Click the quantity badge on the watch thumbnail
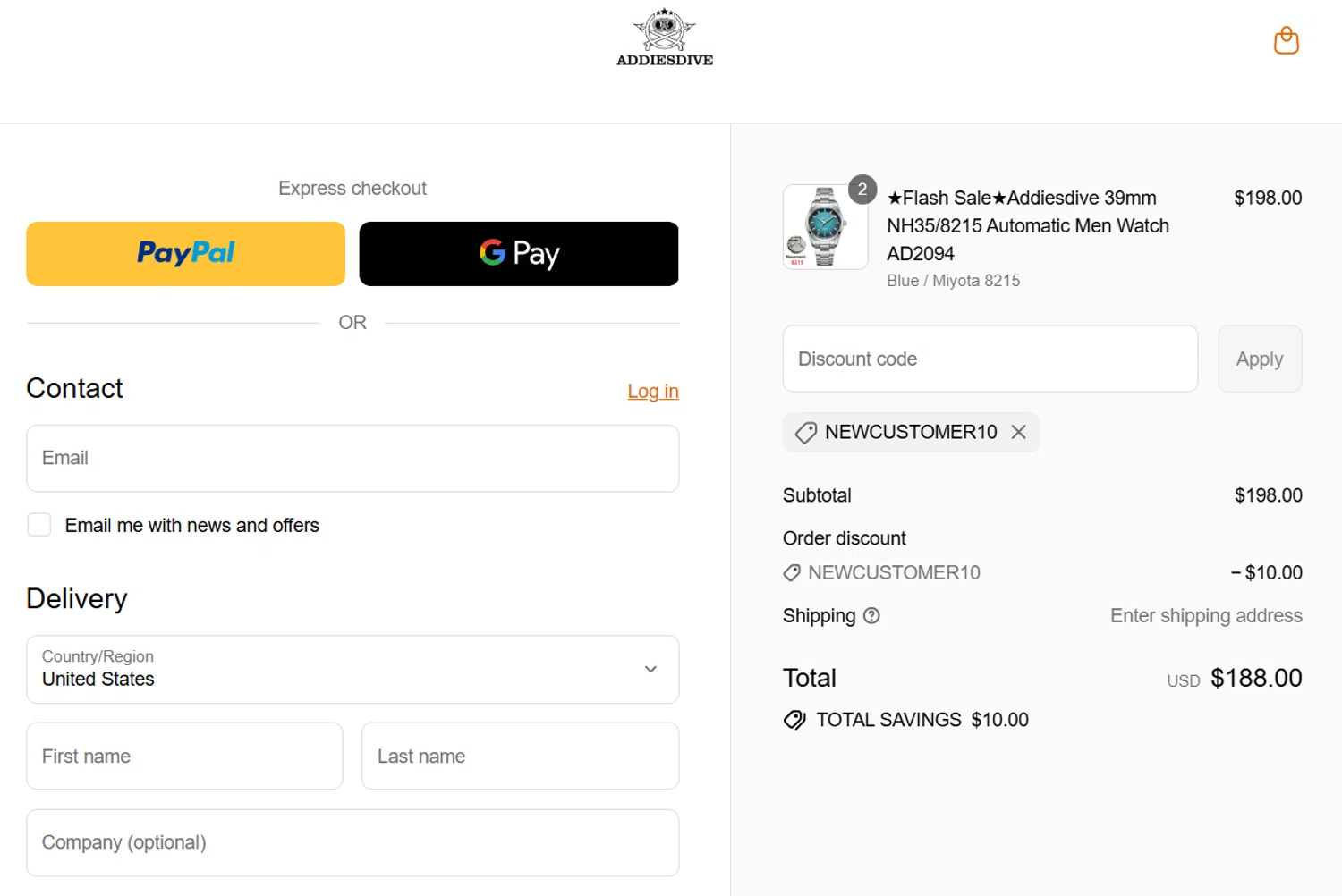The width and height of the screenshot is (1342, 896). click(862, 189)
